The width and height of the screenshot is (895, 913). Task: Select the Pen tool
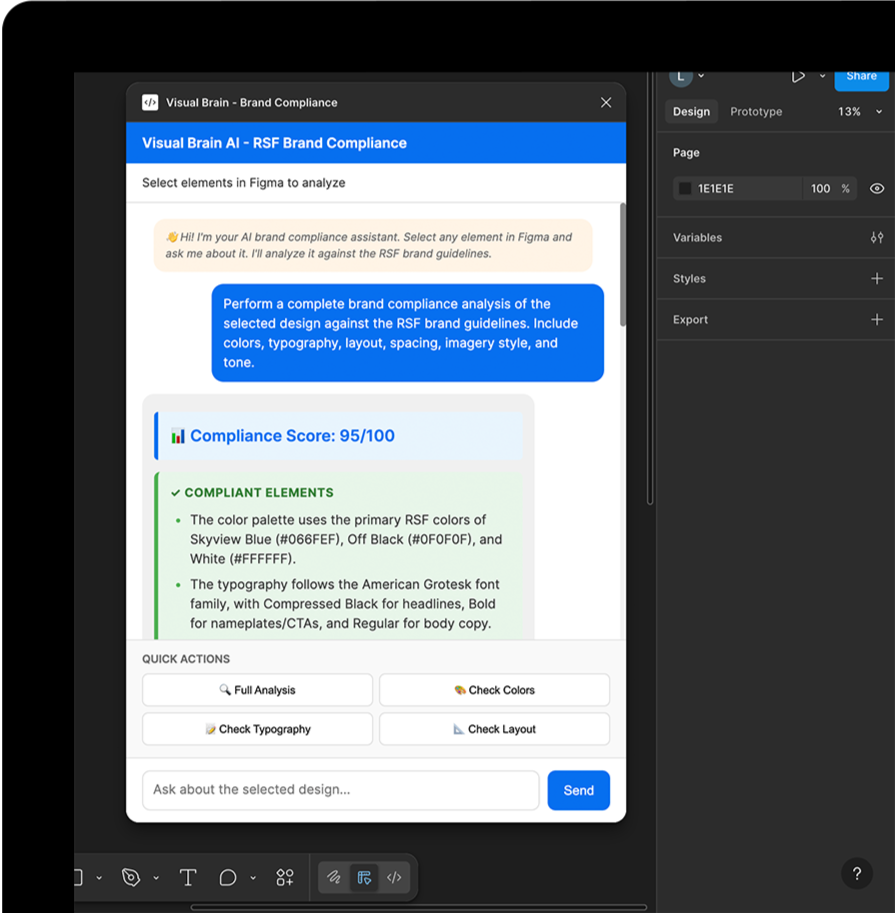131,877
